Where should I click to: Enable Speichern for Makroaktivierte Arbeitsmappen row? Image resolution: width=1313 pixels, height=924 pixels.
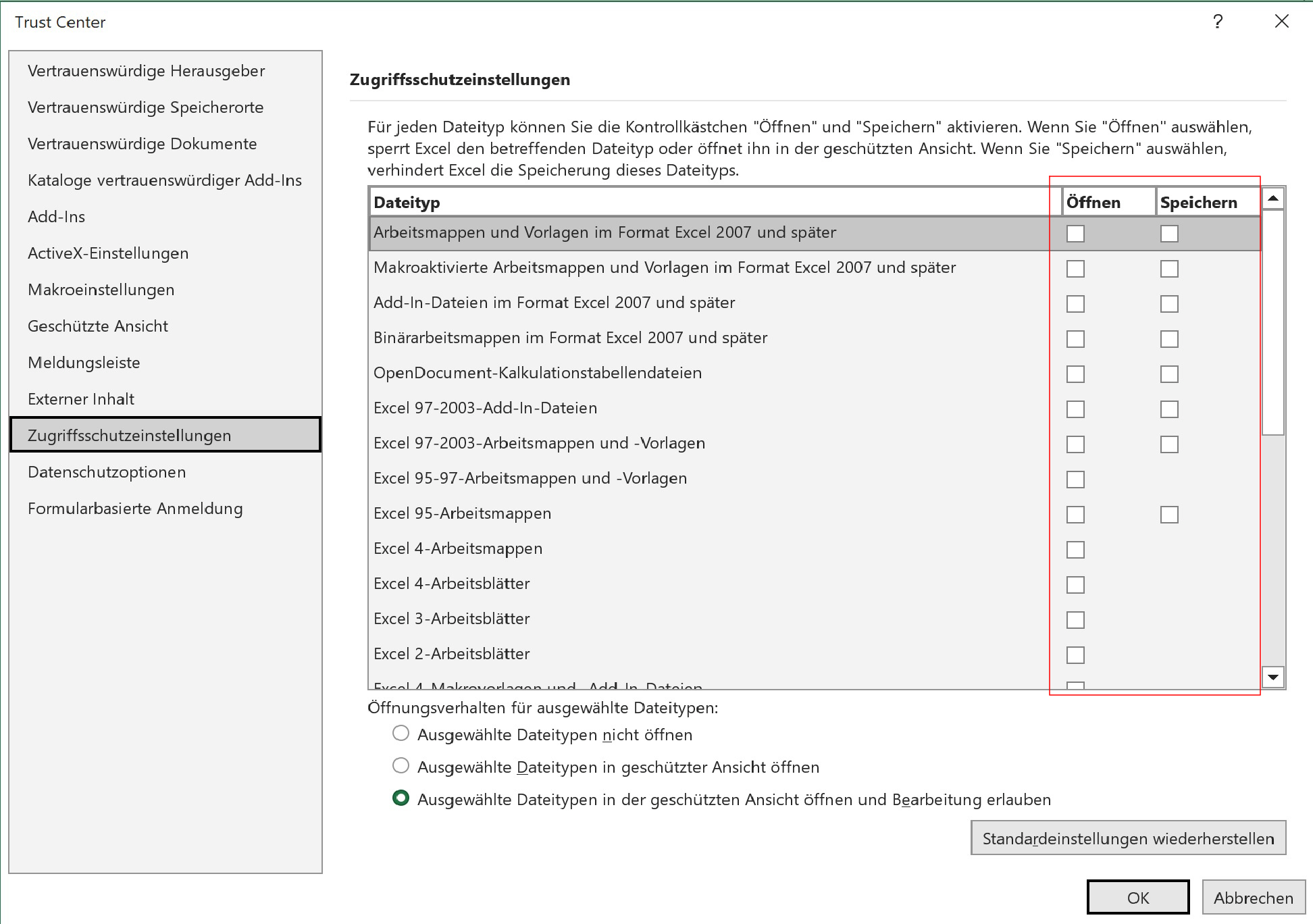[x=1169, y=269]
